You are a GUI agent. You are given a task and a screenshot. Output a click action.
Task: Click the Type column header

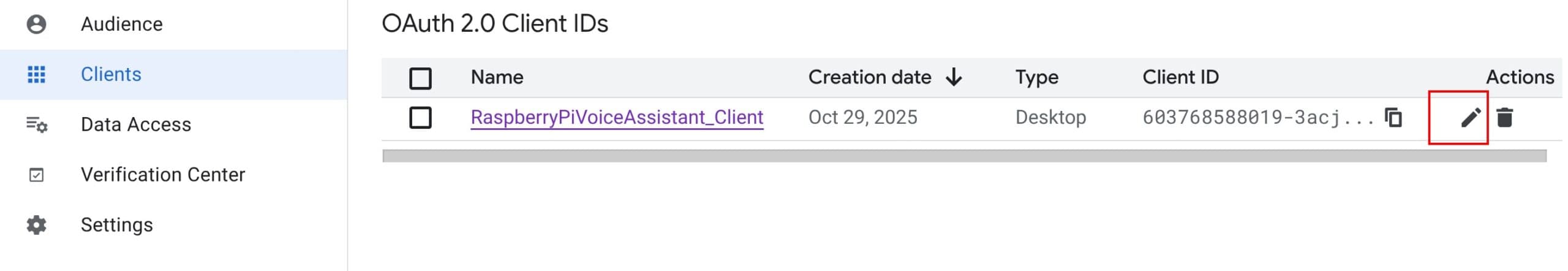click(1036, 77)
